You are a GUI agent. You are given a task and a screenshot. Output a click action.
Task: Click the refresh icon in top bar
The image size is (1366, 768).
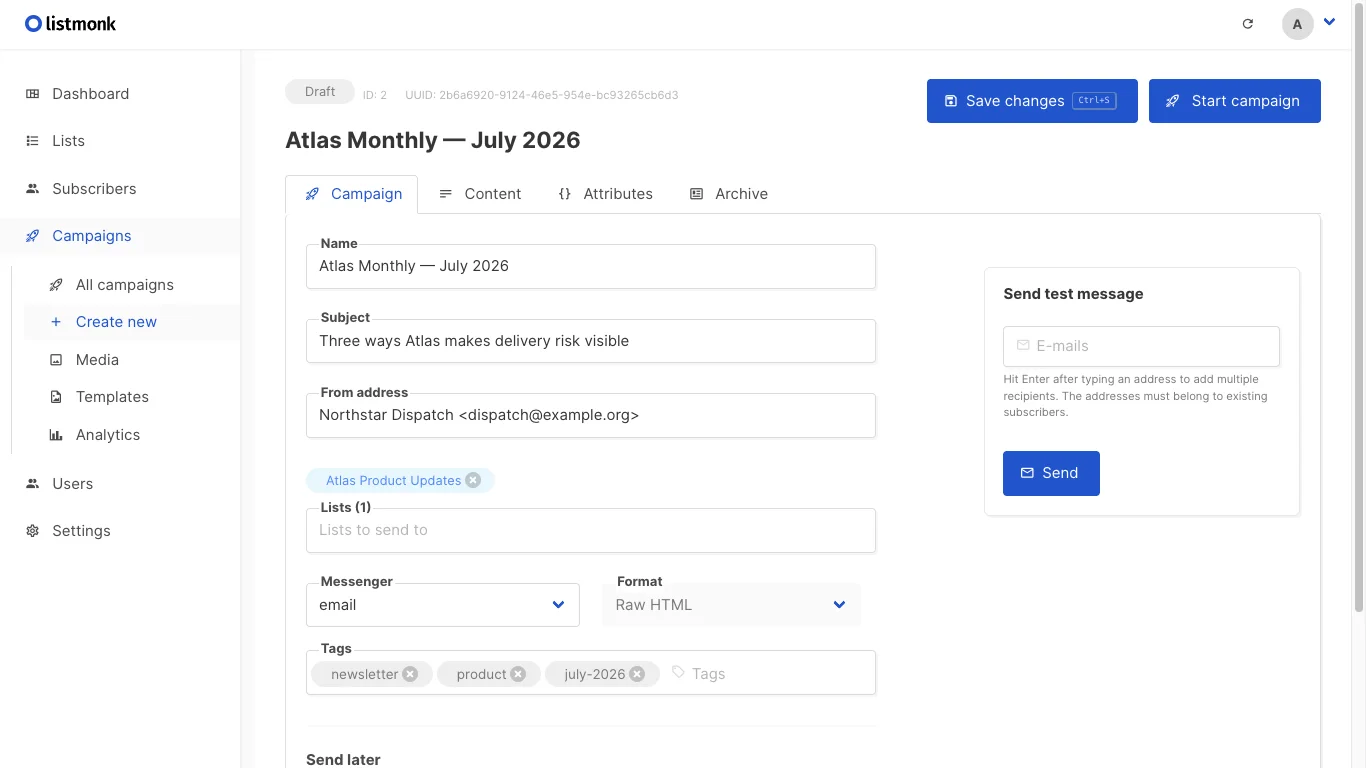click(x=1248, y=24)
